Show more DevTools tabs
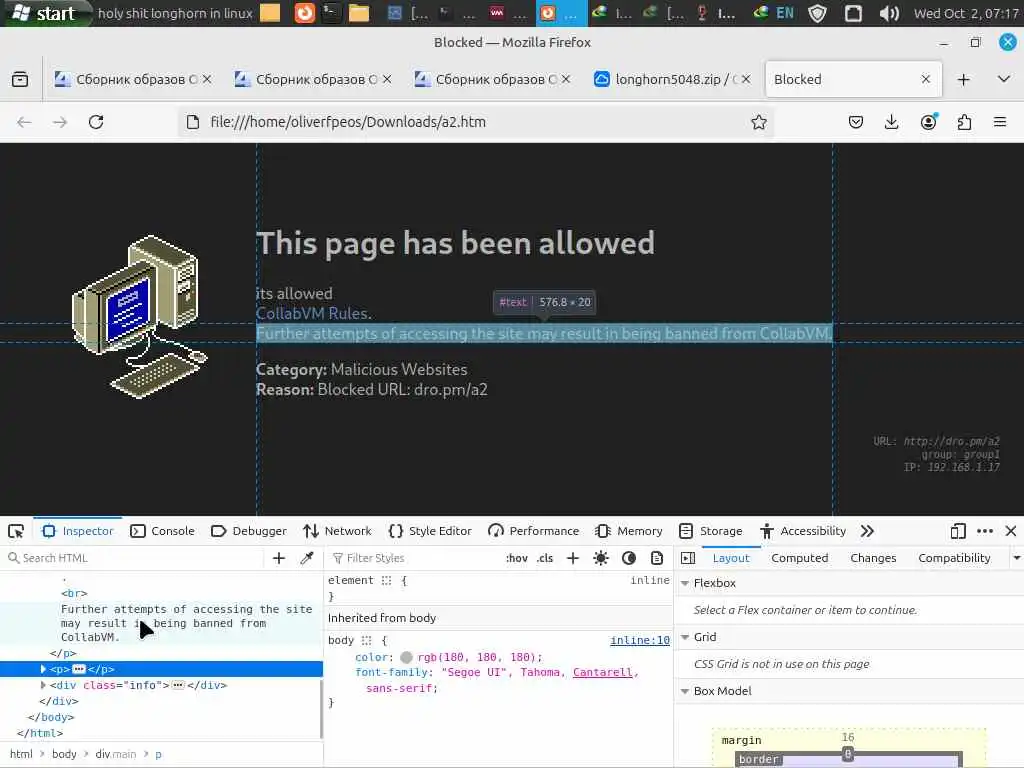 point(867,531)
